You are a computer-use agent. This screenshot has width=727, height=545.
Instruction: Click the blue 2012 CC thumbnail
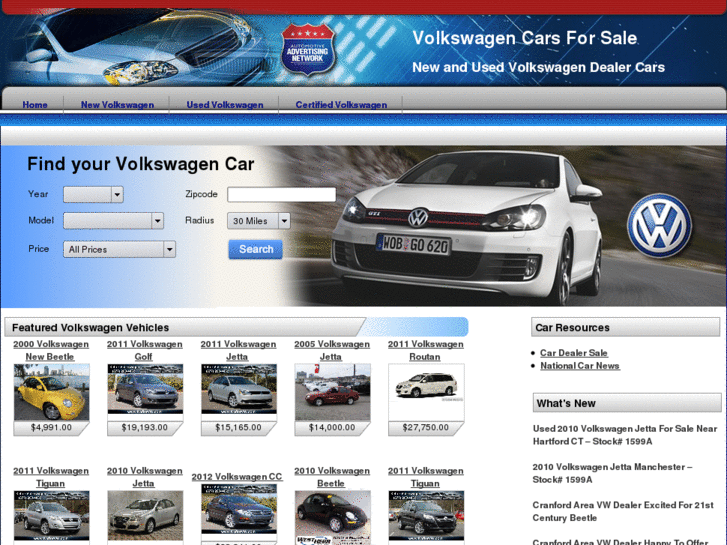[239, 509]
